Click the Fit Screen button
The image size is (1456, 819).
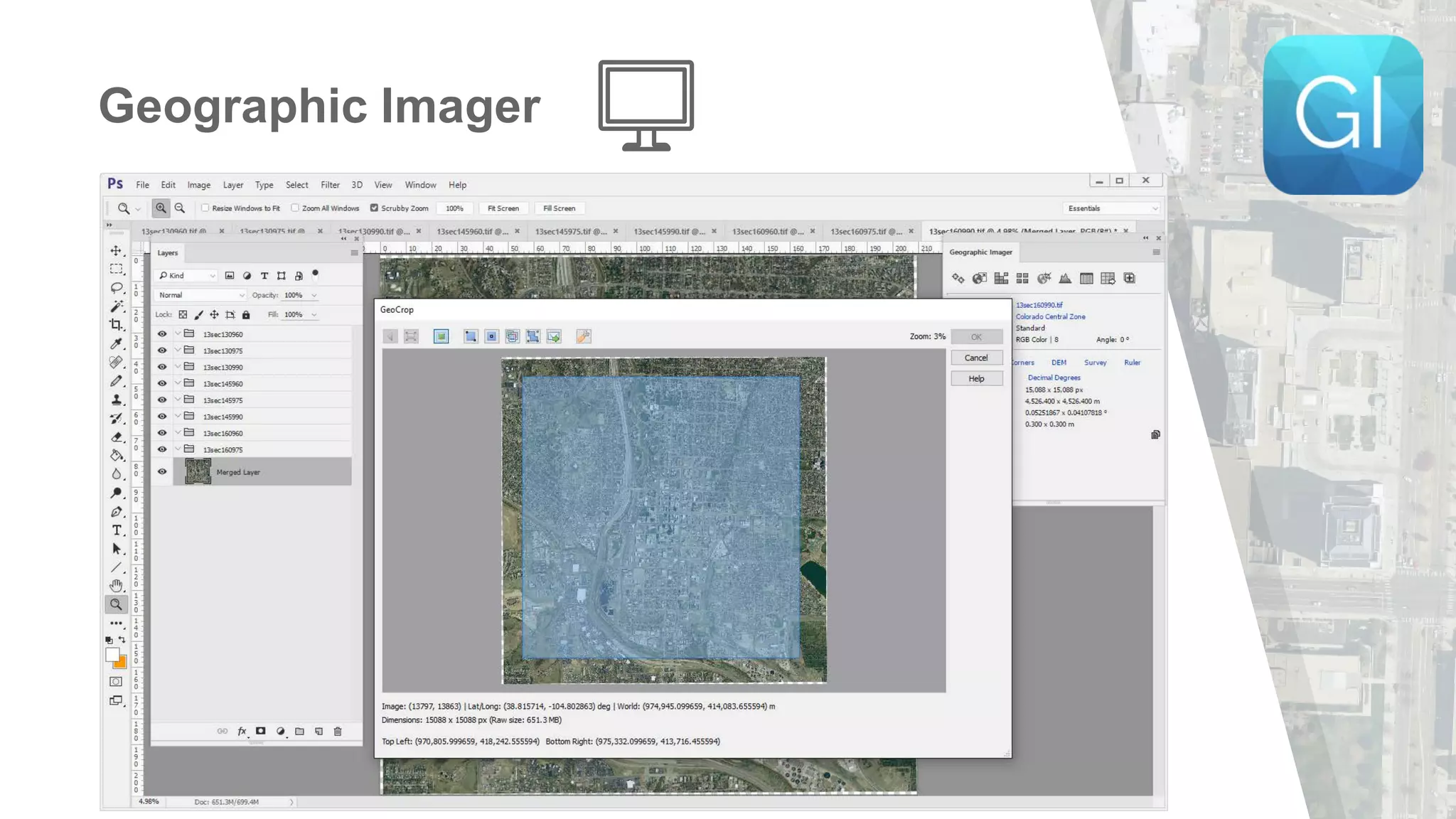pyautogui.click(x=503, y=208)
